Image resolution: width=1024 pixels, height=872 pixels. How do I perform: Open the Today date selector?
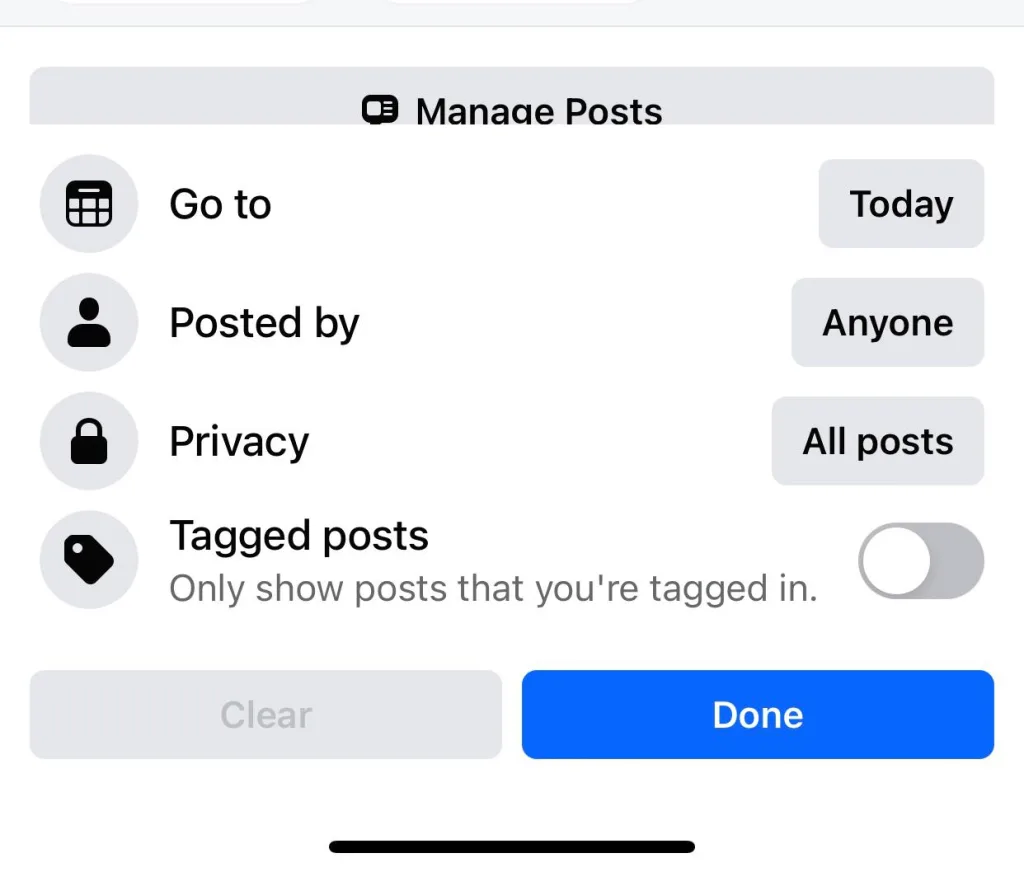pyautogui.click(x=900, y=203)
